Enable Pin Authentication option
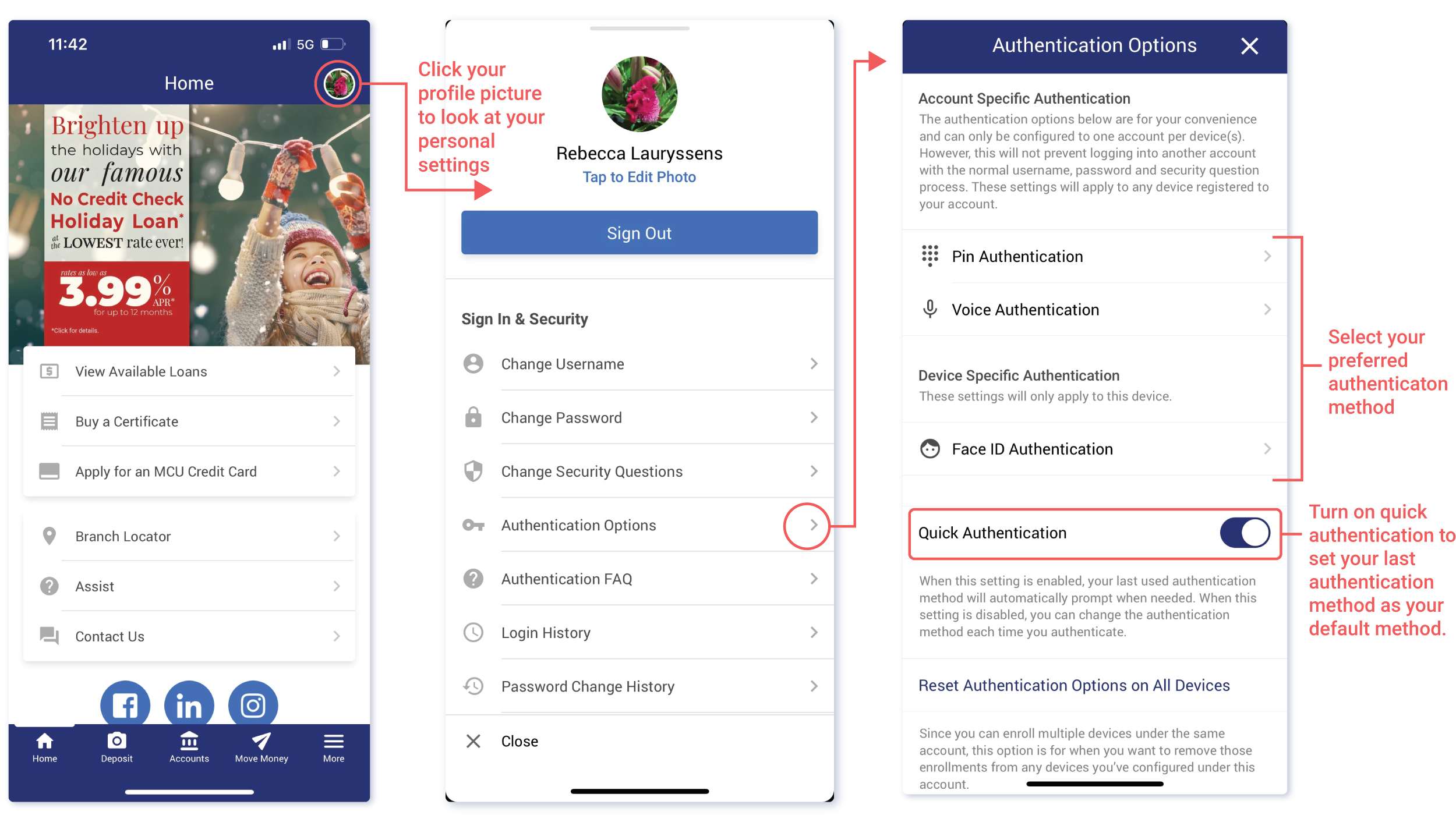1456x840 pixels. click(1090, 256)
